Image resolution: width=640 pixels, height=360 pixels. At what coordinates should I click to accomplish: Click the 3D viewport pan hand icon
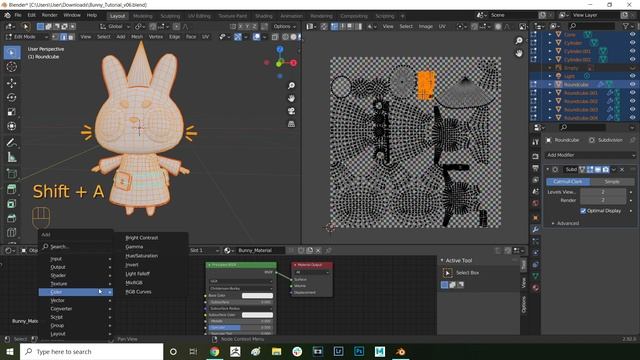291,98
